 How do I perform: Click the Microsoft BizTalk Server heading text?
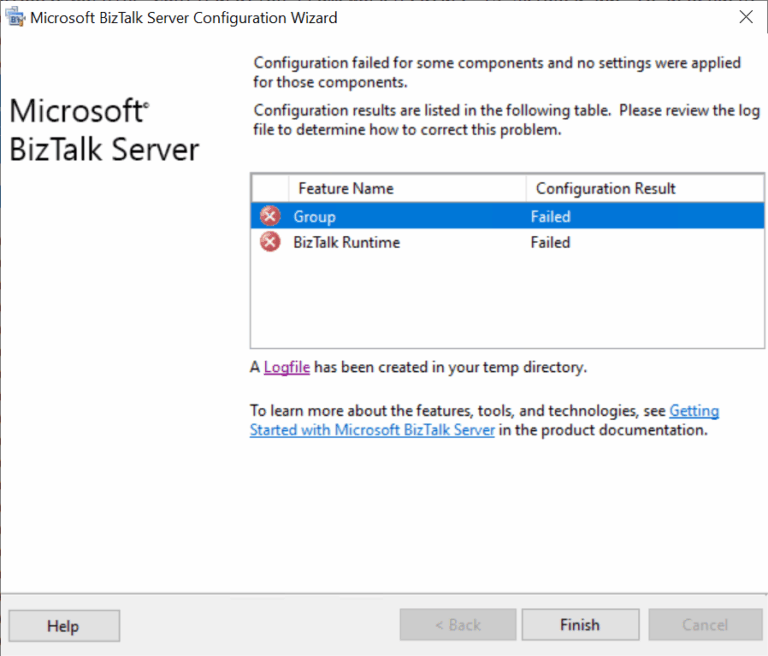tap(104, 130)
